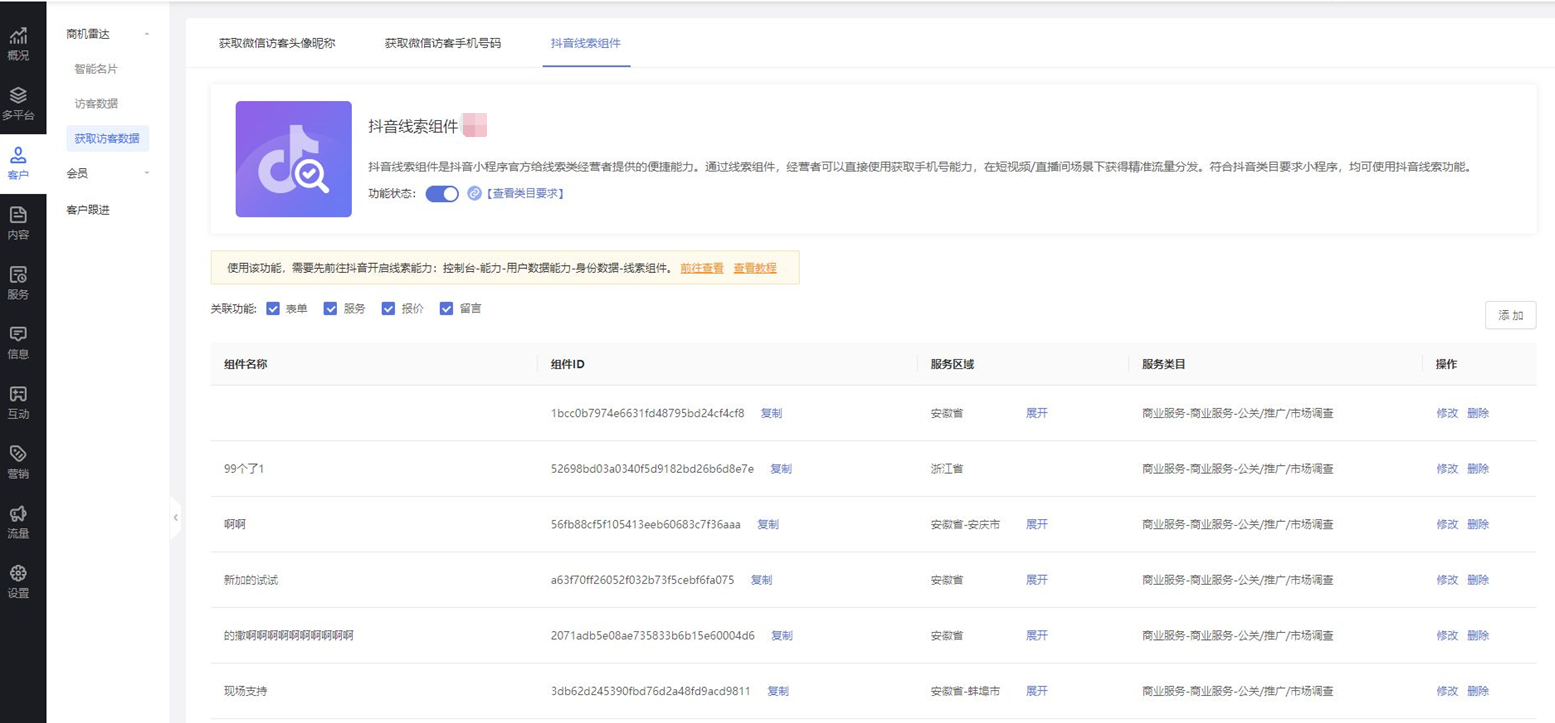
Task: Open the 查看教程 link
Action: [755, 268]
